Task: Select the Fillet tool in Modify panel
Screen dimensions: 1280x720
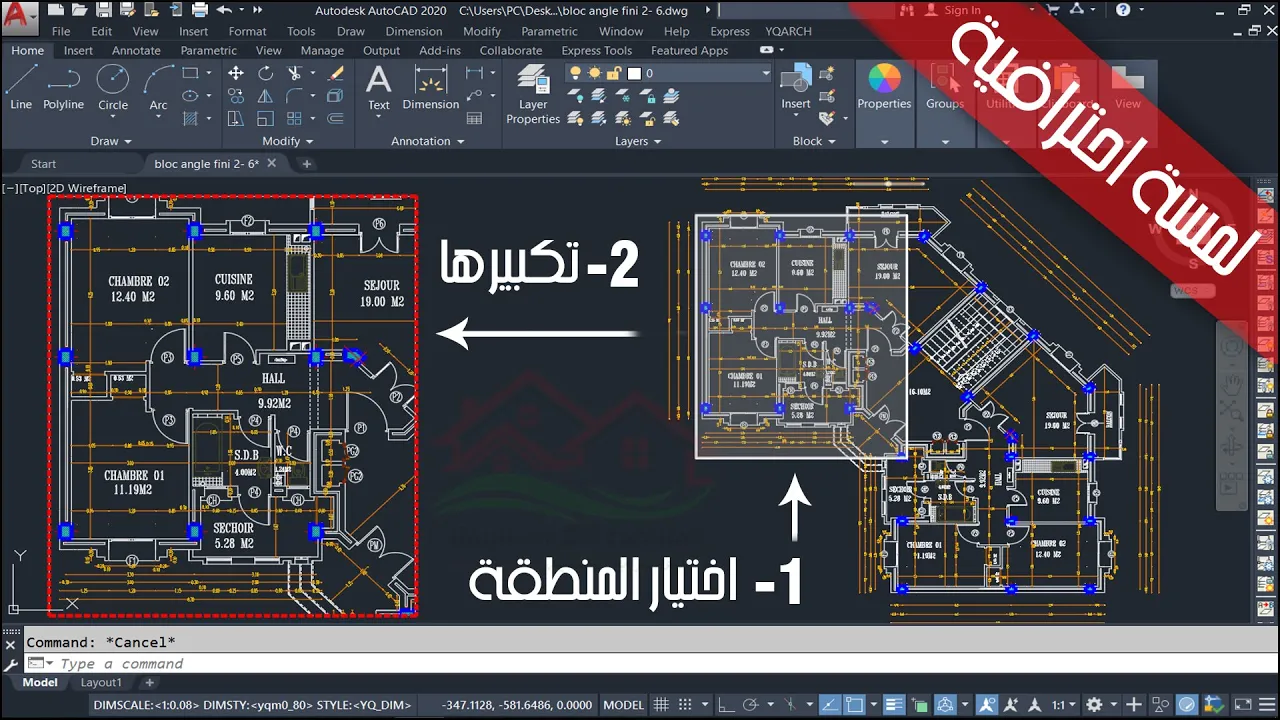Action: tap(295, 96)
